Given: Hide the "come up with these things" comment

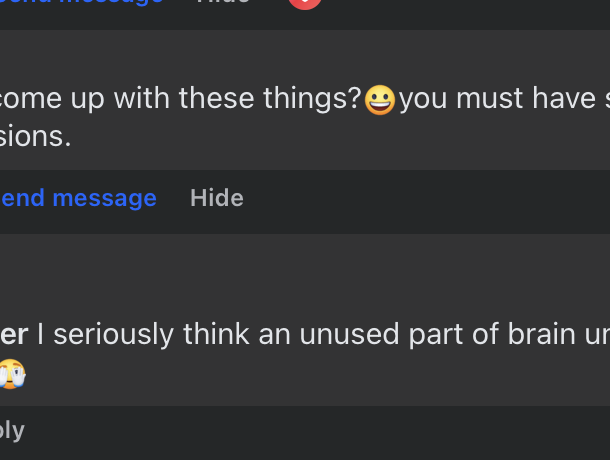Looking at the screenshot, I should [216, 198].
